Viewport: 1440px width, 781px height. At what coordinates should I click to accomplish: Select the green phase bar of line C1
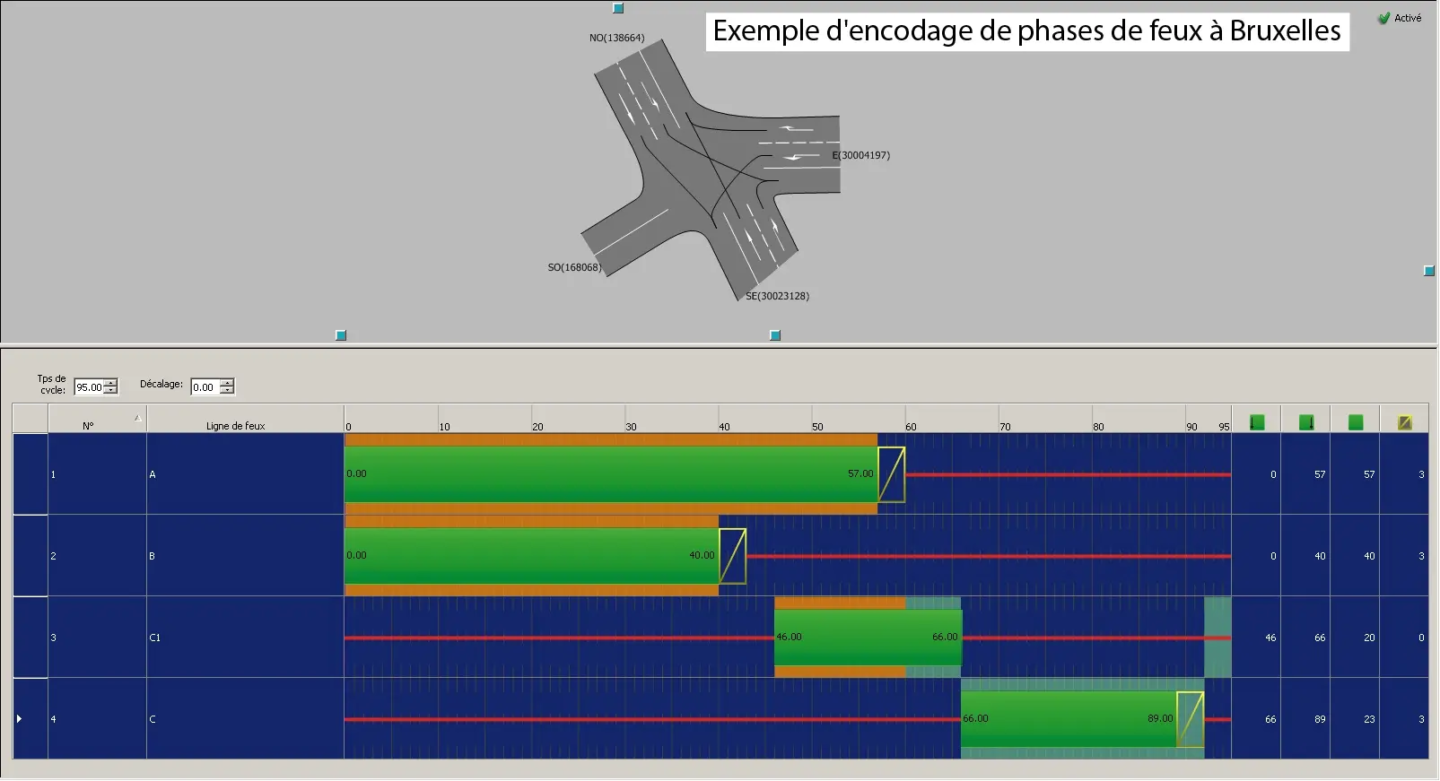(x=867, y=637)
